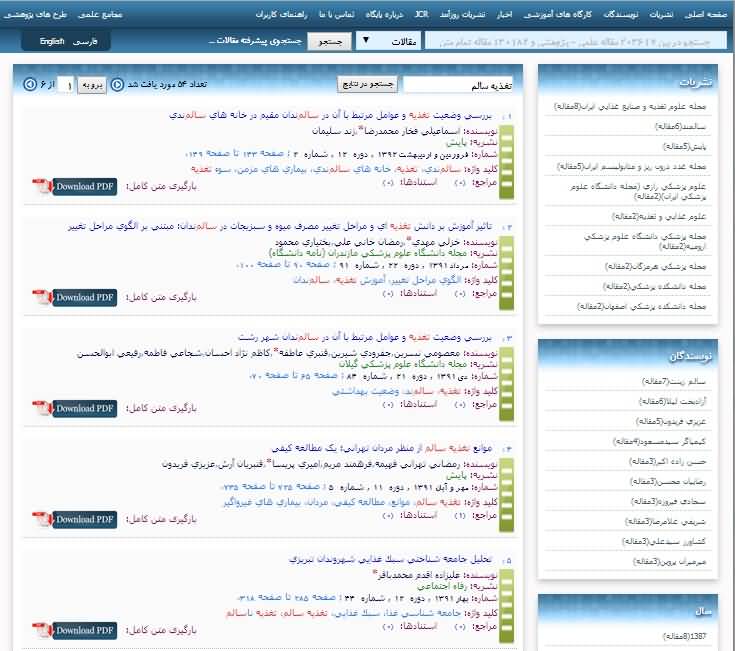This screenshot has height=651, width=735.
Task: Open pages 133–139 link in first result
Action: click(235, 154)
